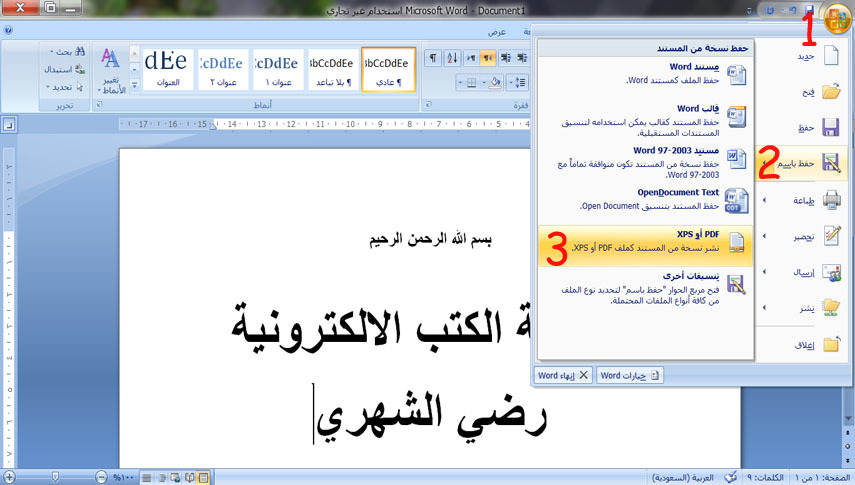This screenshot has width=855, height=485.
Task: Click the Open folder icon (فتح)
Action: pyautogui.click(x=830, y=91)
